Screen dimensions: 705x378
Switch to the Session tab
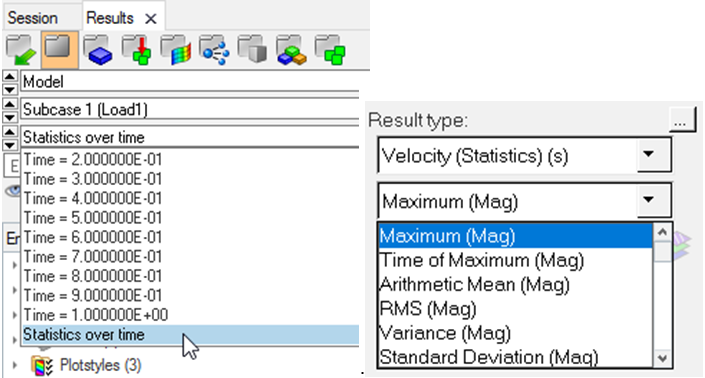[x=32, y=18]
